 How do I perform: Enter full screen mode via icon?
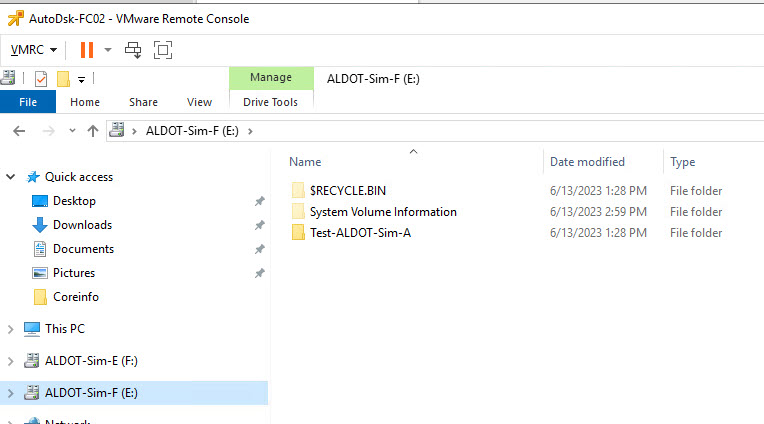coord(163,49)
